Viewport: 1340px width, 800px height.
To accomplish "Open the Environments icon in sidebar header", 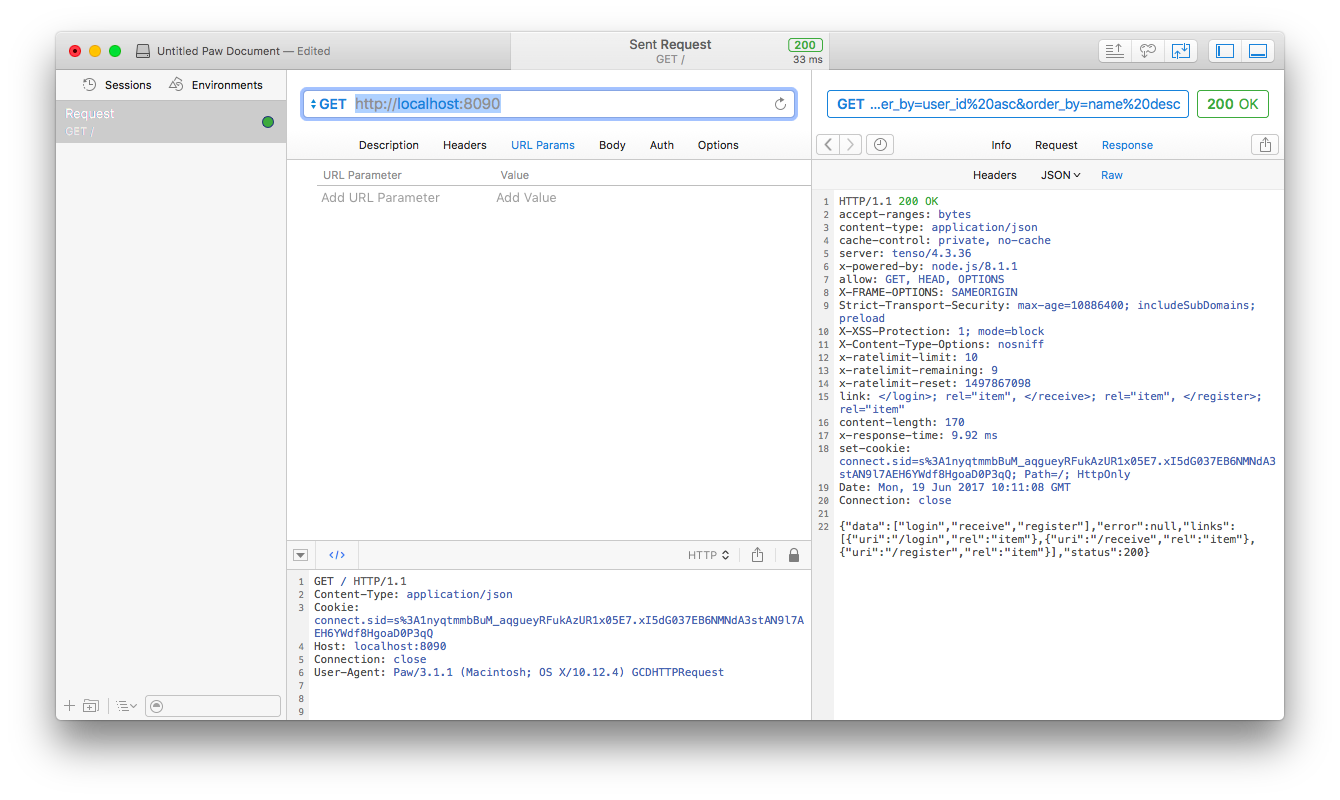I will [176, 84].
